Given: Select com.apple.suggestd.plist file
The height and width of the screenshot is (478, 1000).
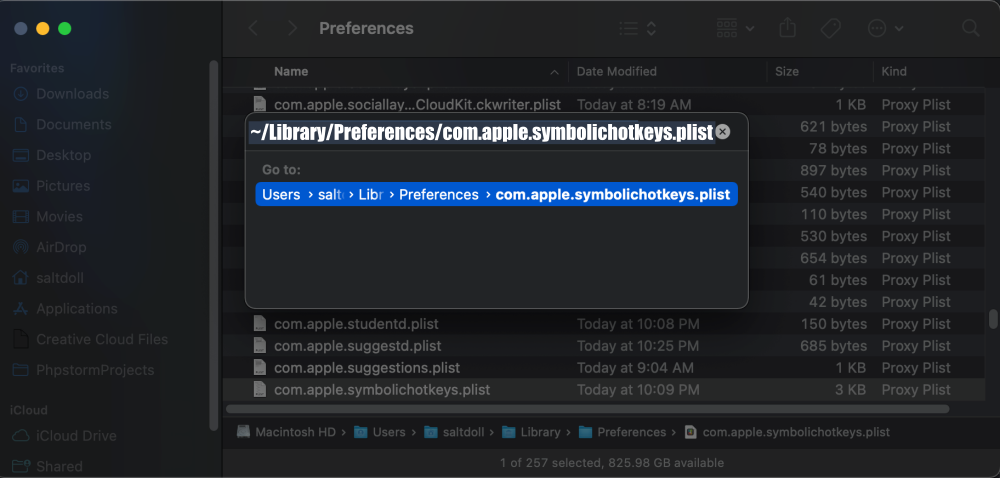Looking at the screenshot, I should pos(358,346).
